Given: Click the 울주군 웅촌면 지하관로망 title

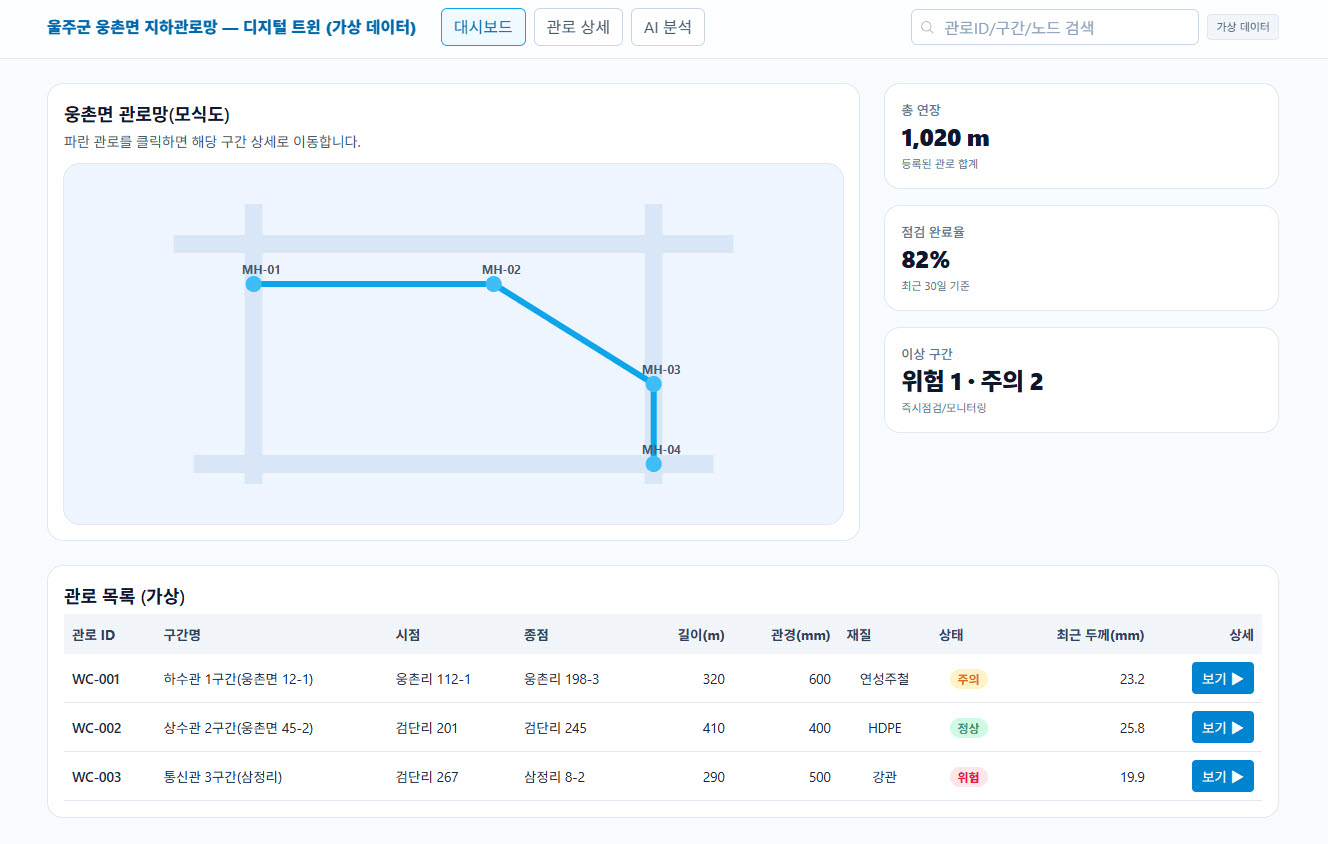Looking at the screenshot, I should coord(231,28).
